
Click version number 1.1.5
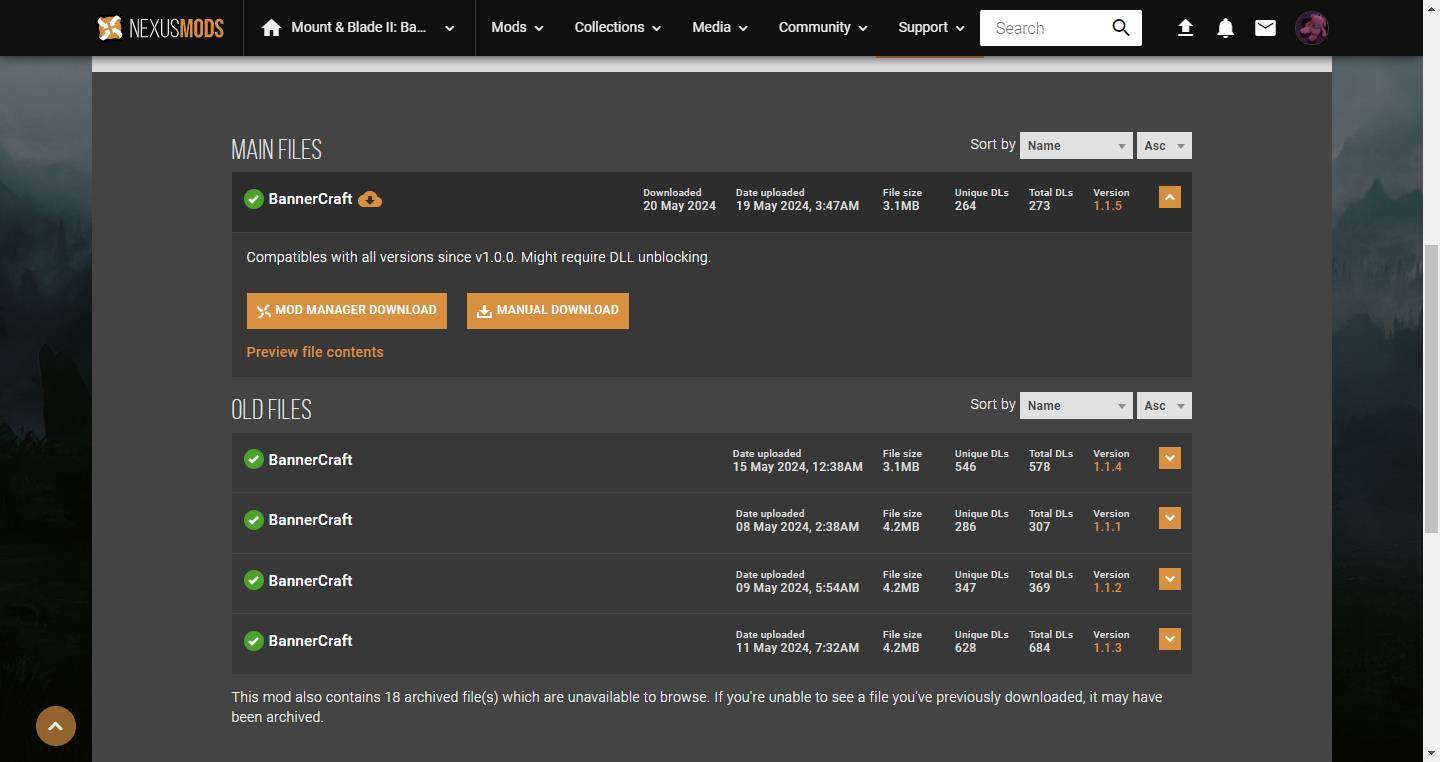coord(1108,206)
